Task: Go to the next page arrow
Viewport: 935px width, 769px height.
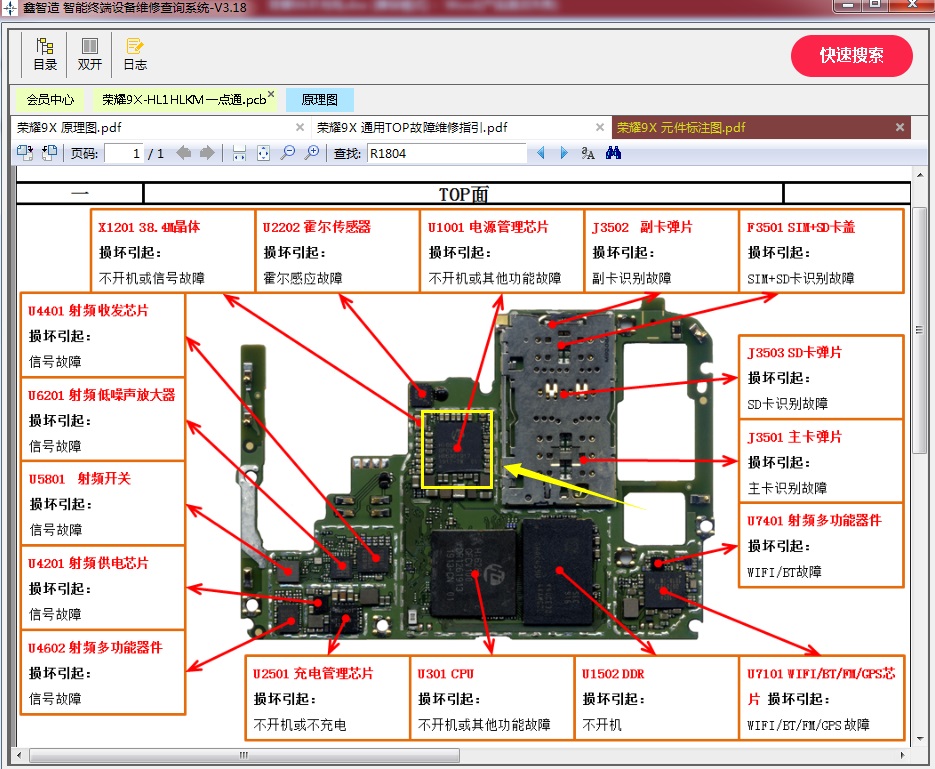Action: 207,153
